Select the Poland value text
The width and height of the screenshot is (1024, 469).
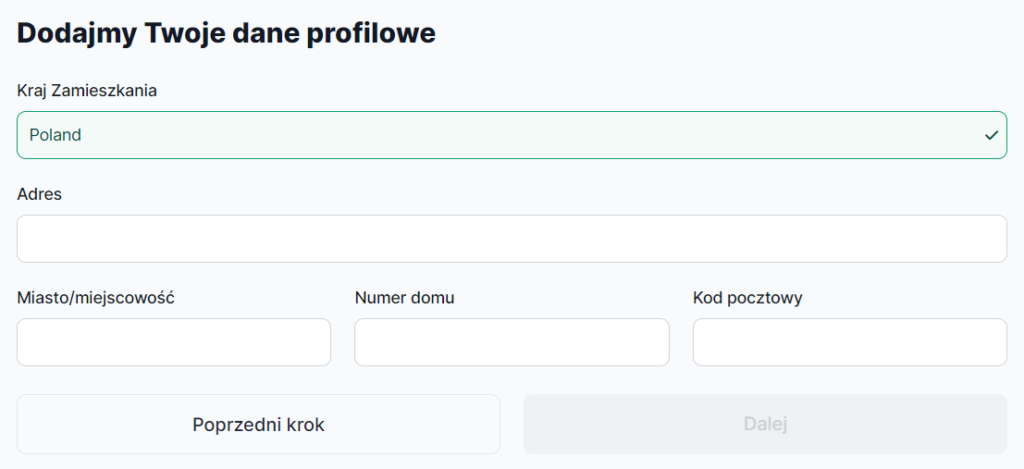pyautogui.click(x=55, y=135)
